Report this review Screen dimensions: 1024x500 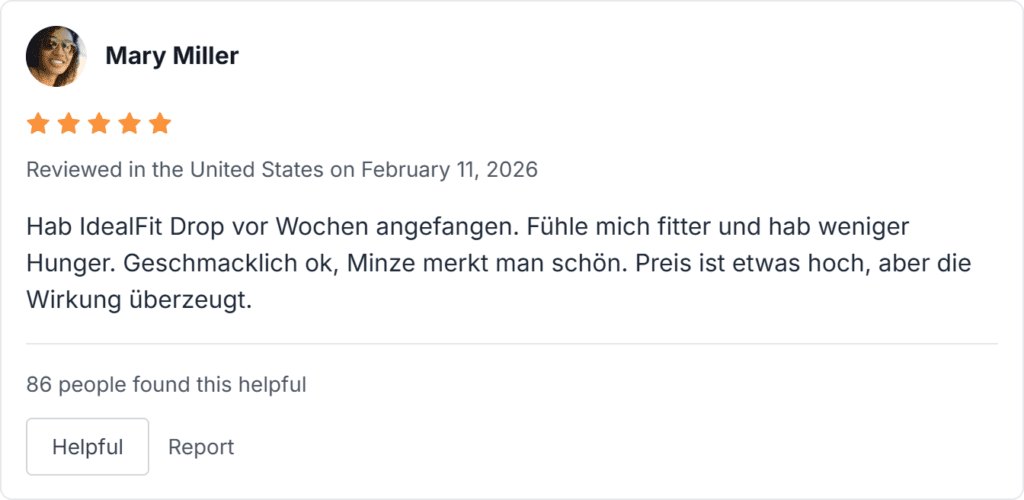[201, 447]
